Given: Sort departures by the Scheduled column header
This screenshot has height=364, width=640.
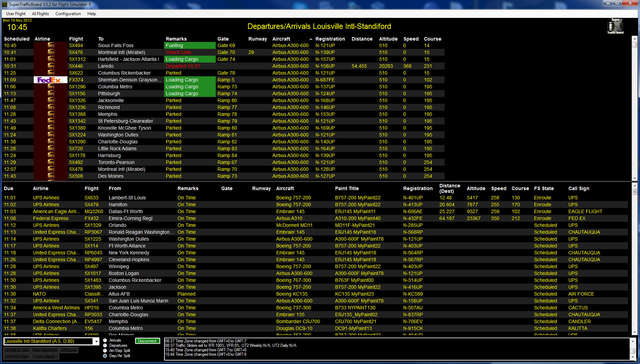Looking at the screenshot, I should pyautogui.click(x=17, y=39).
